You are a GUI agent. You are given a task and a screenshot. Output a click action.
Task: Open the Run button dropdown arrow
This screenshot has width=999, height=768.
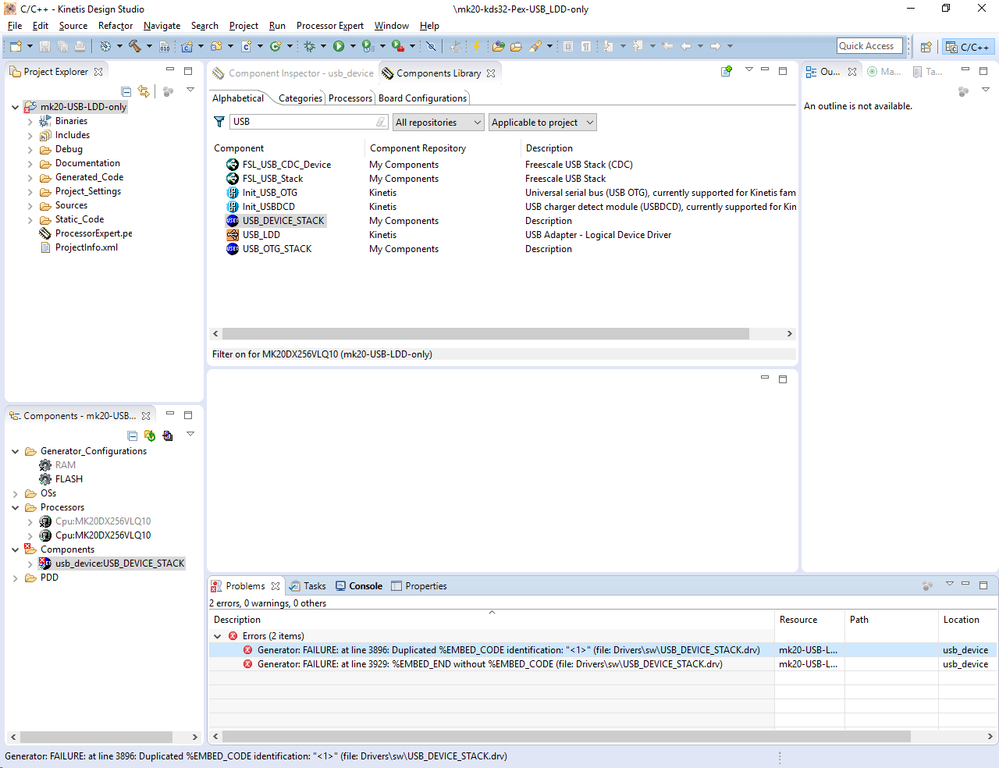coord(352,46)
